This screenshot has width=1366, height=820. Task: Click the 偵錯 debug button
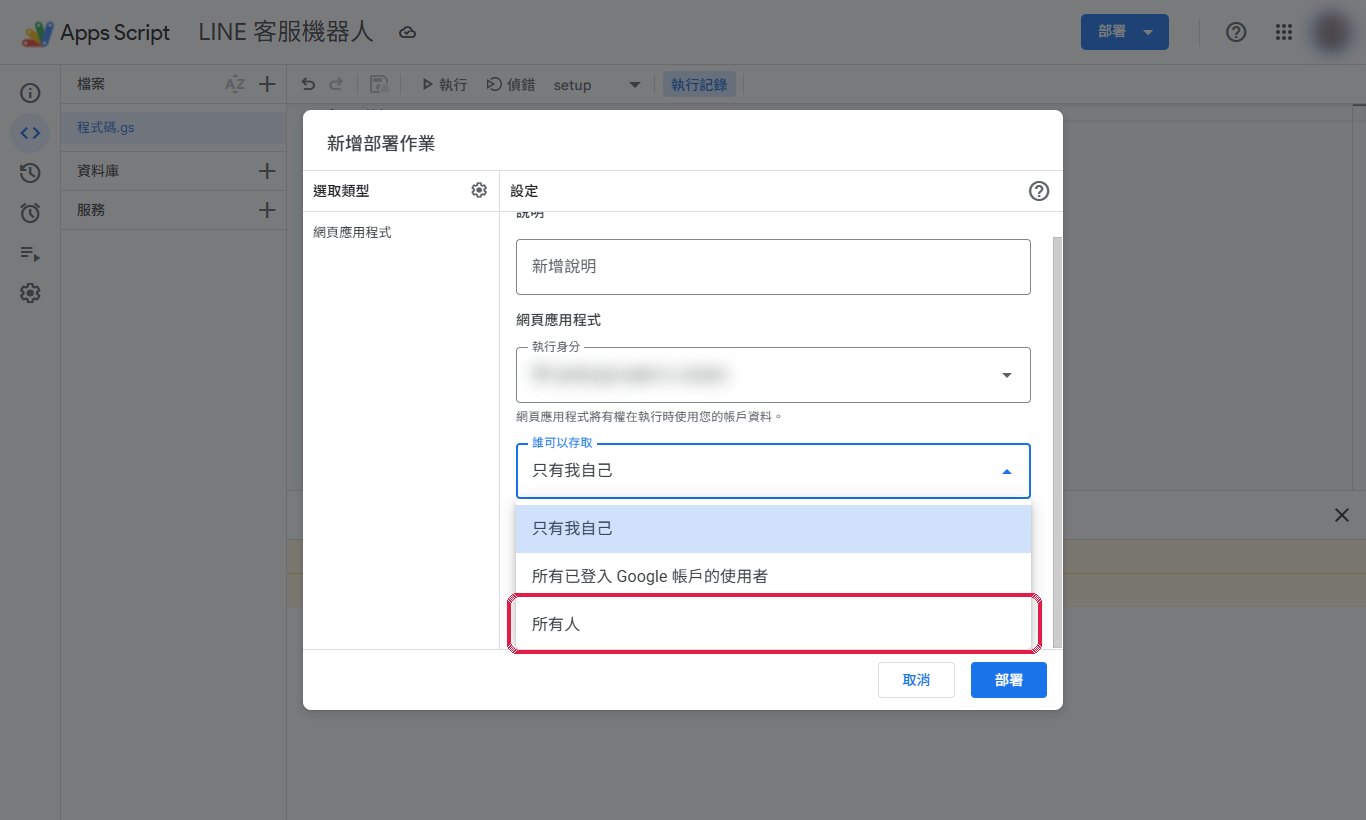point(511,85)
